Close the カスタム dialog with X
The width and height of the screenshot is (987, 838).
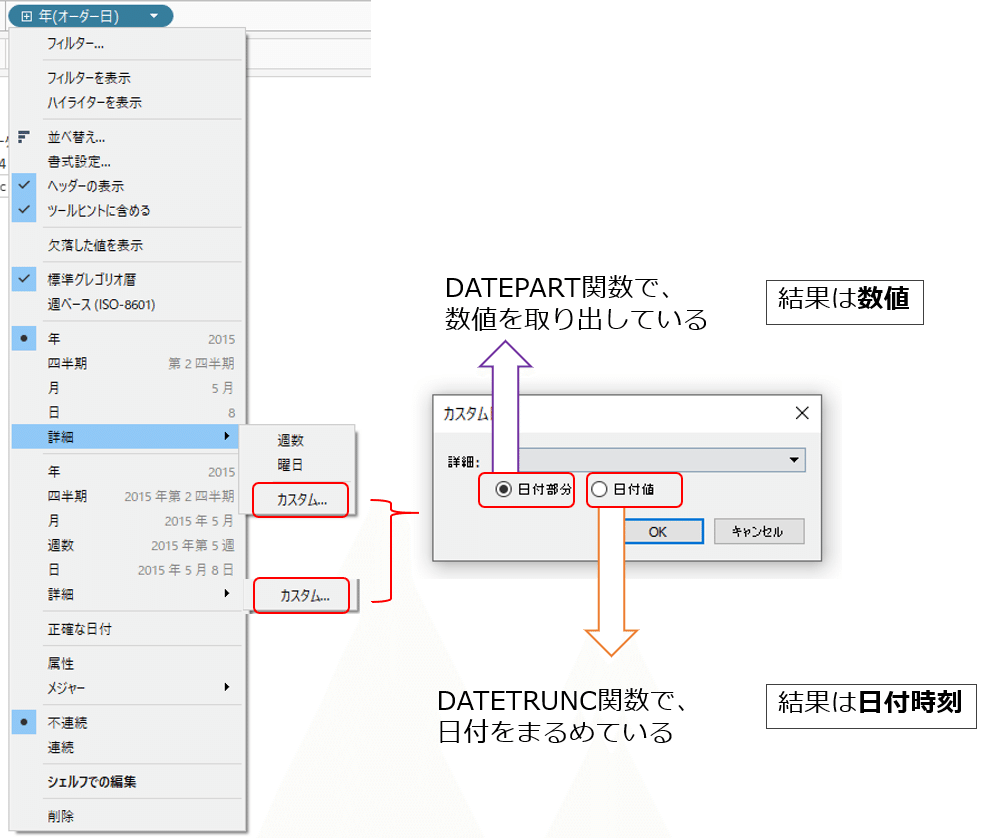tap(802, 413)
